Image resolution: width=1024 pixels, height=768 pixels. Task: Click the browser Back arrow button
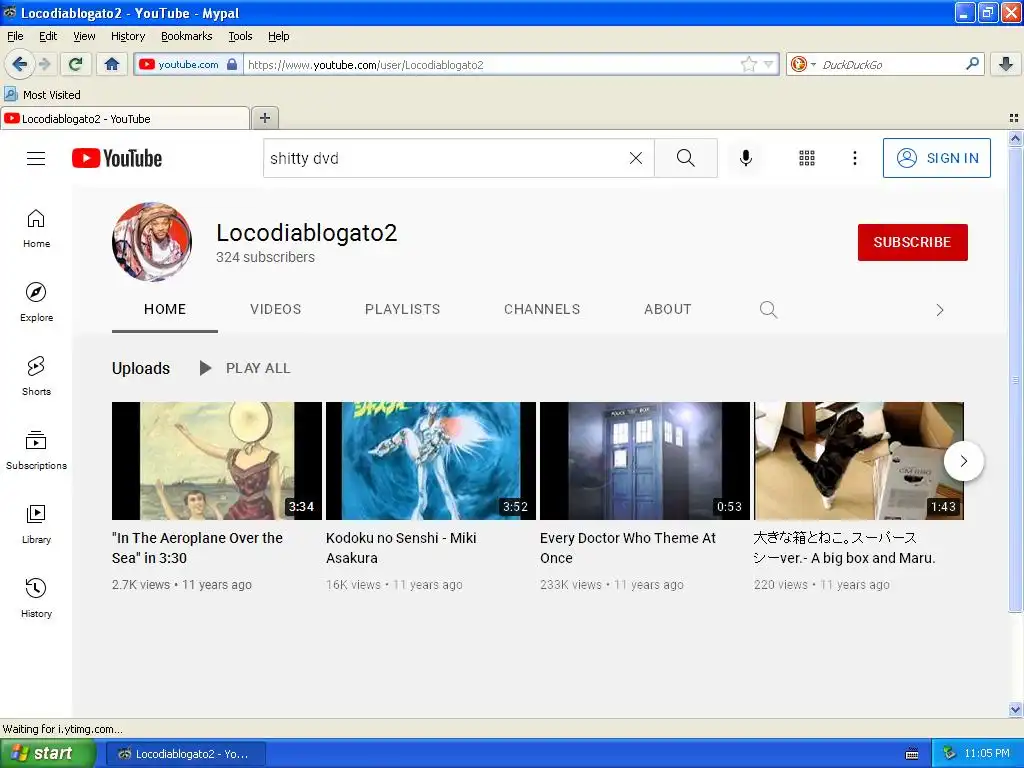19,64
